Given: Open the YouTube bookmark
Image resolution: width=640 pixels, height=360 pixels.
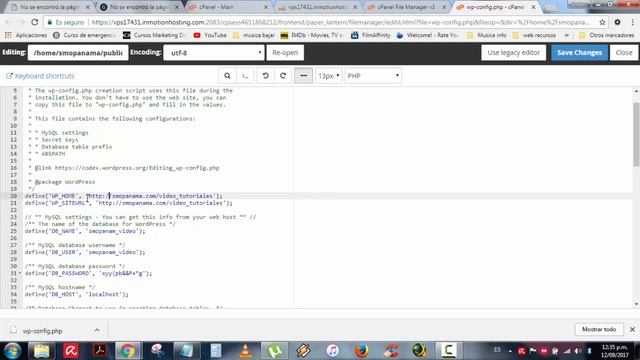Looking at the screenshot, I should pos(210,35).
